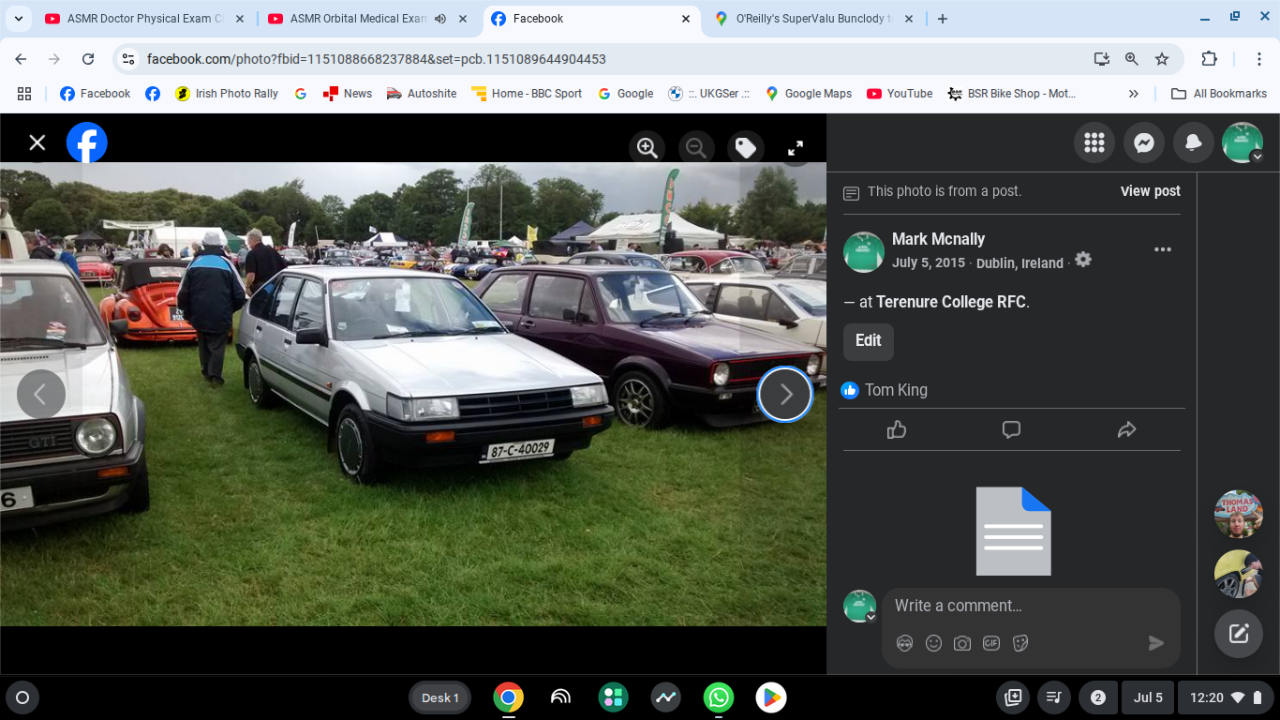This screenshot has width=1280, height=720.
Task: Switch to ASMR Doctor Physical Exam tab
Action: [x=138, y=19]
